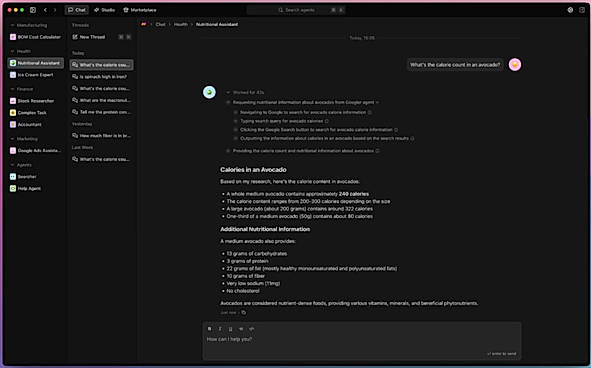Open the 'How much fiber is in br...' thread
Image resolution: width=591 pixels, height=368 pixels.
pyautogui.click(x=101, y=135)
